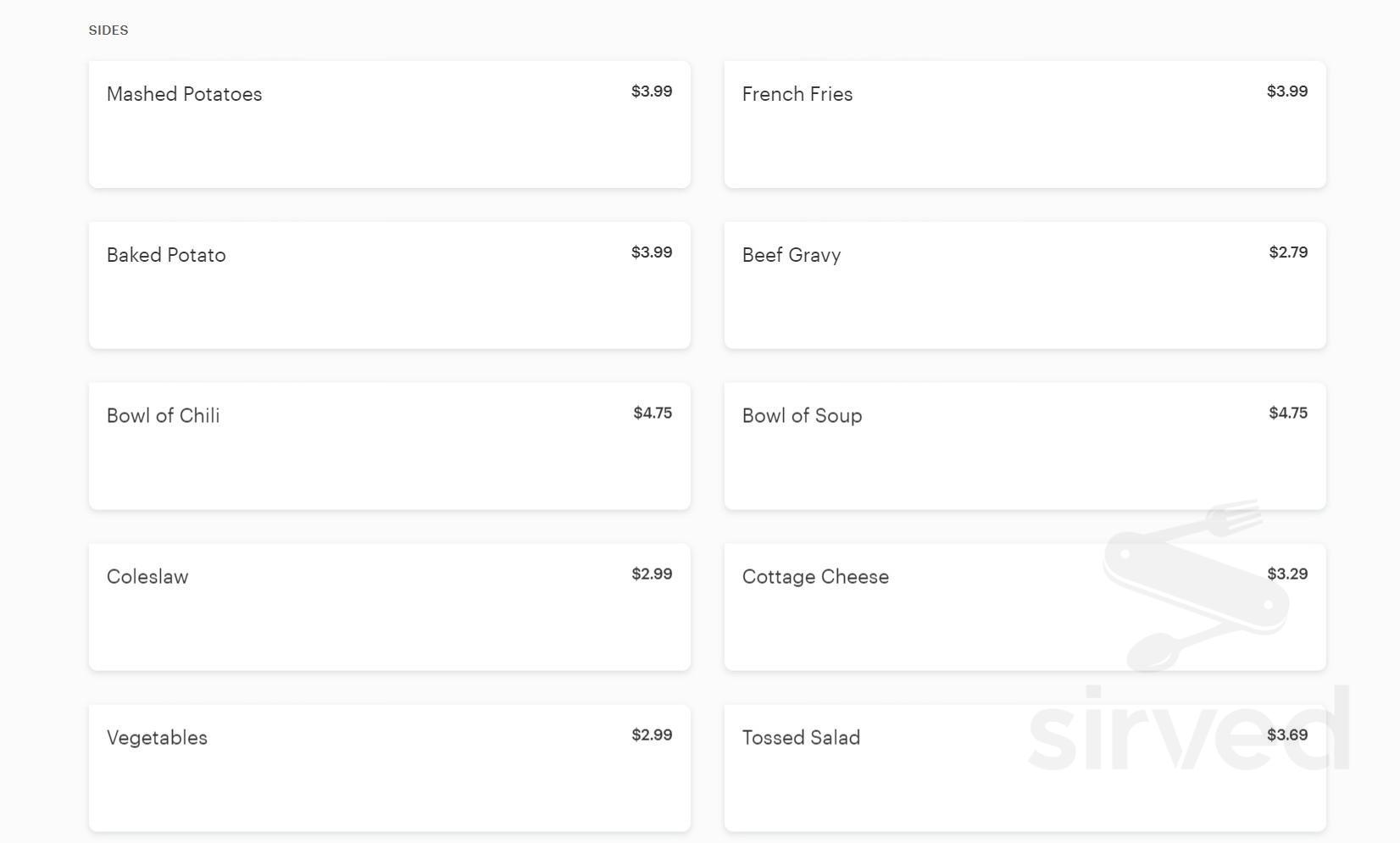Select the Bowl of Soup title
The width and height of the screenshot is (1400, 843).
[802, 416]
